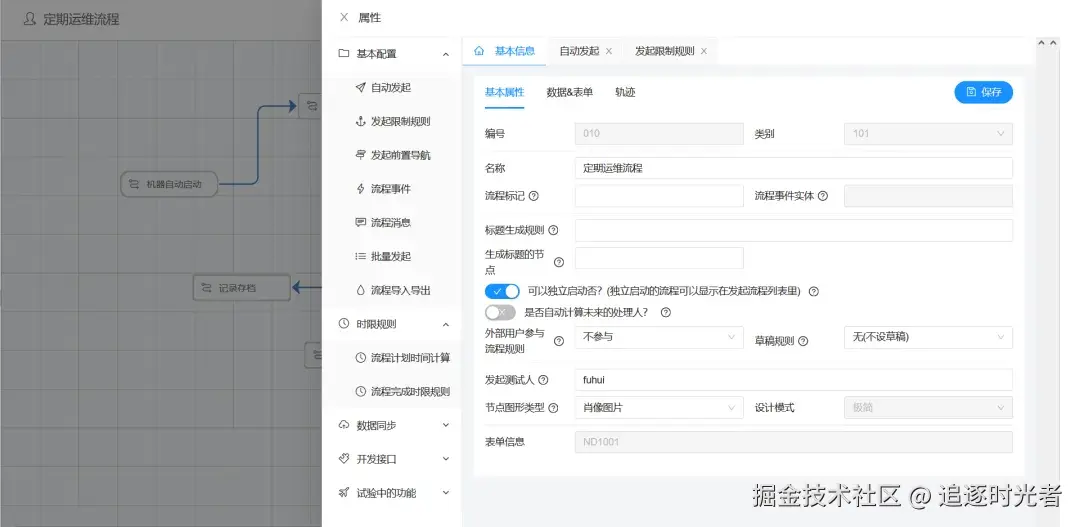
Task: Click the icon beside 开发接口
Action: point(344,459)
